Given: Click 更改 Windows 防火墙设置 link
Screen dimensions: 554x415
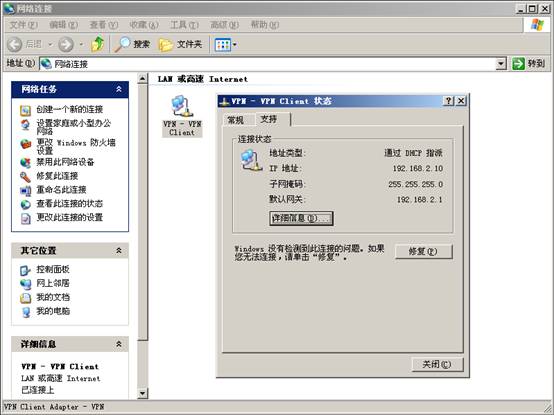Looking at the screenshot, I should [76, 146].
